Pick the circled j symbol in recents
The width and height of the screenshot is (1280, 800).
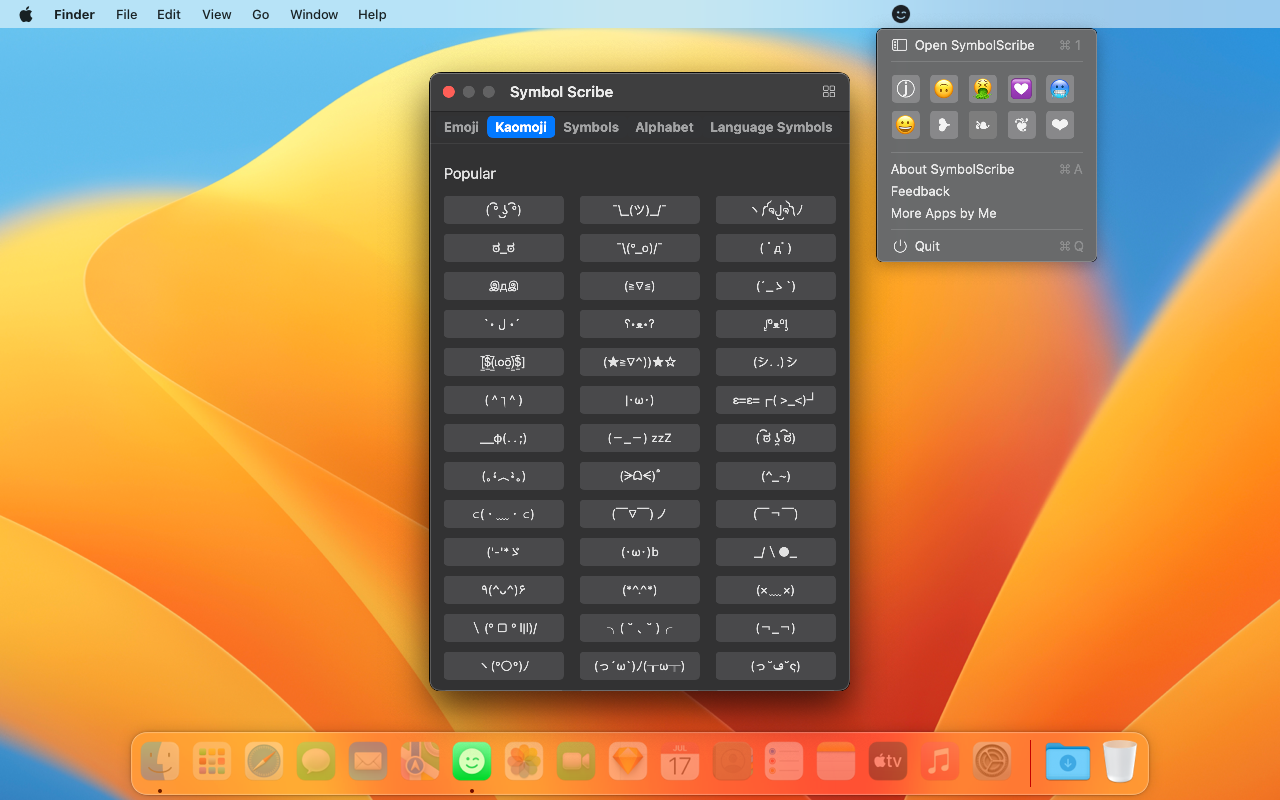[905, 89]
